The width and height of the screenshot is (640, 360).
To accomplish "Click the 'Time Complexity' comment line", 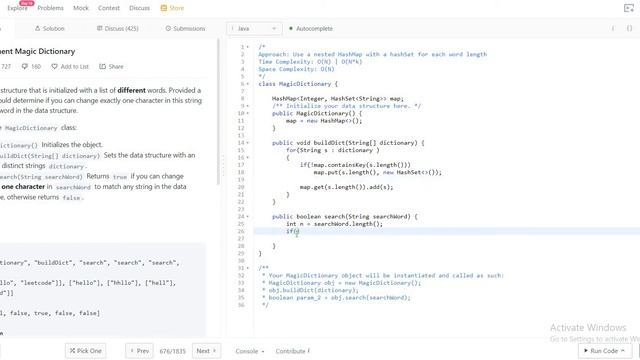I will pyautogui.click(x=310, y=62).
